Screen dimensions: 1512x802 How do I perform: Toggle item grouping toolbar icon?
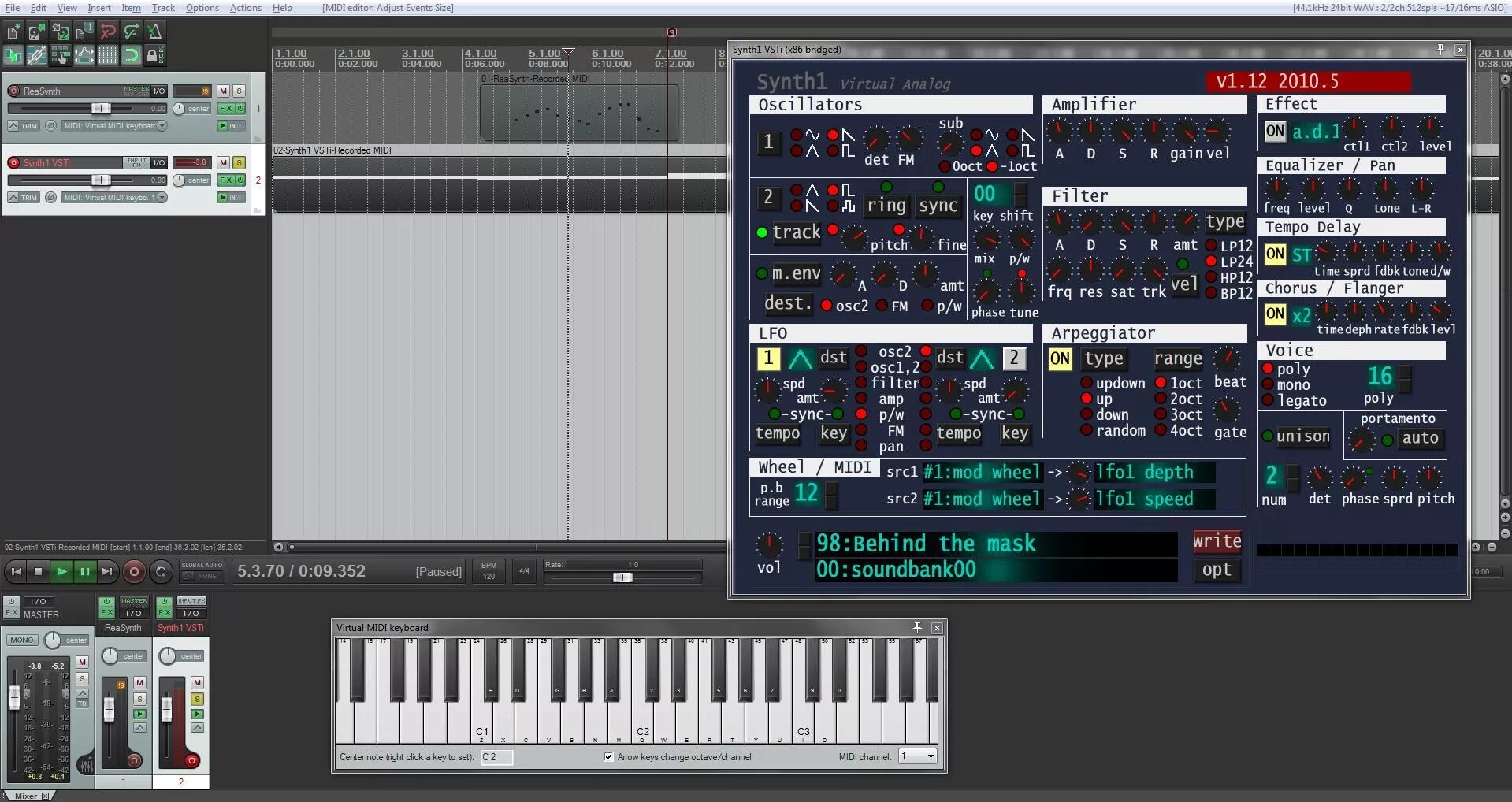coord(37,55)
